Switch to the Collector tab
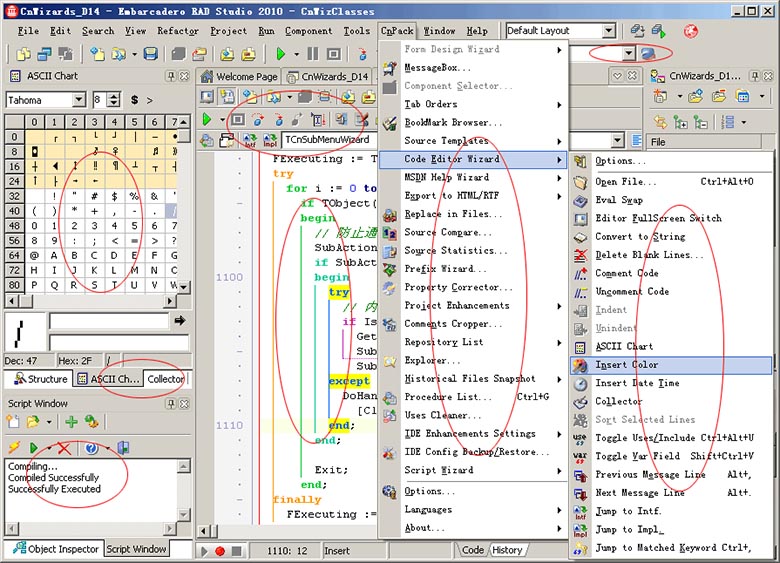 (x=165, y=379)
